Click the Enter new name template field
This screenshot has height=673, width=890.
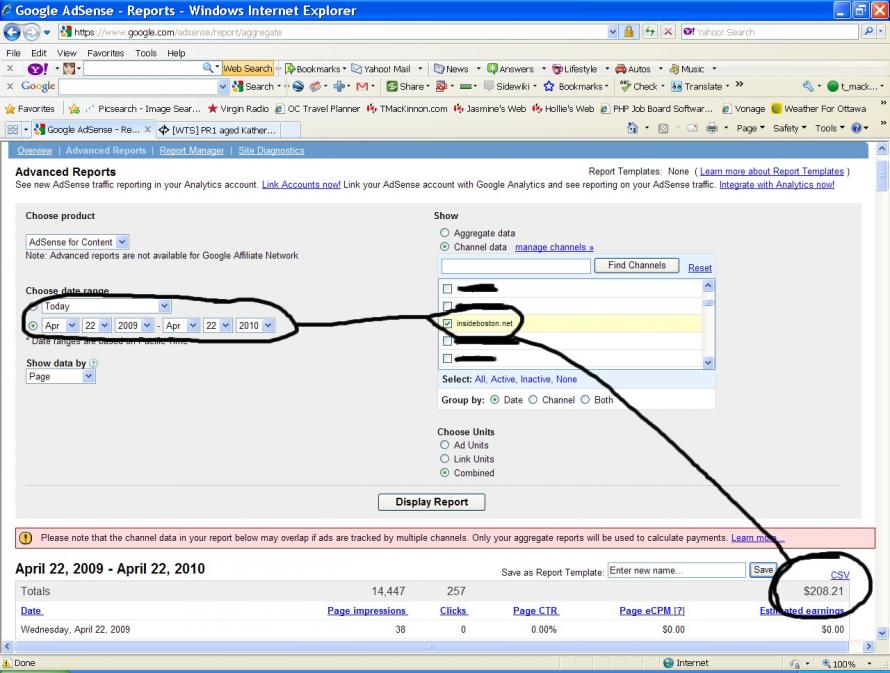(x=677, y=570)
